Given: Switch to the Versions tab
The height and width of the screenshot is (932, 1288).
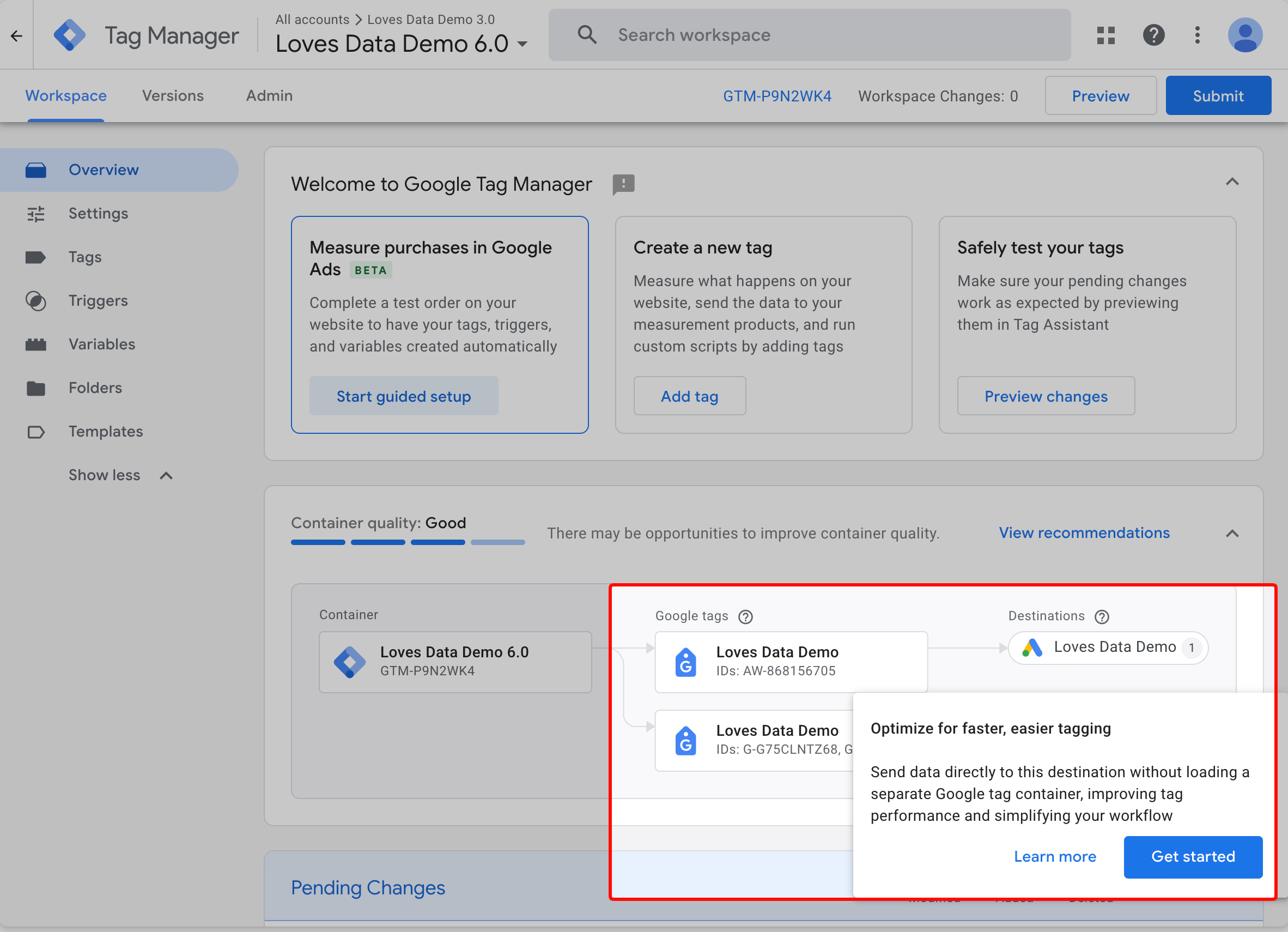Looking at the screenshot, I should click(x=173, y=95).
